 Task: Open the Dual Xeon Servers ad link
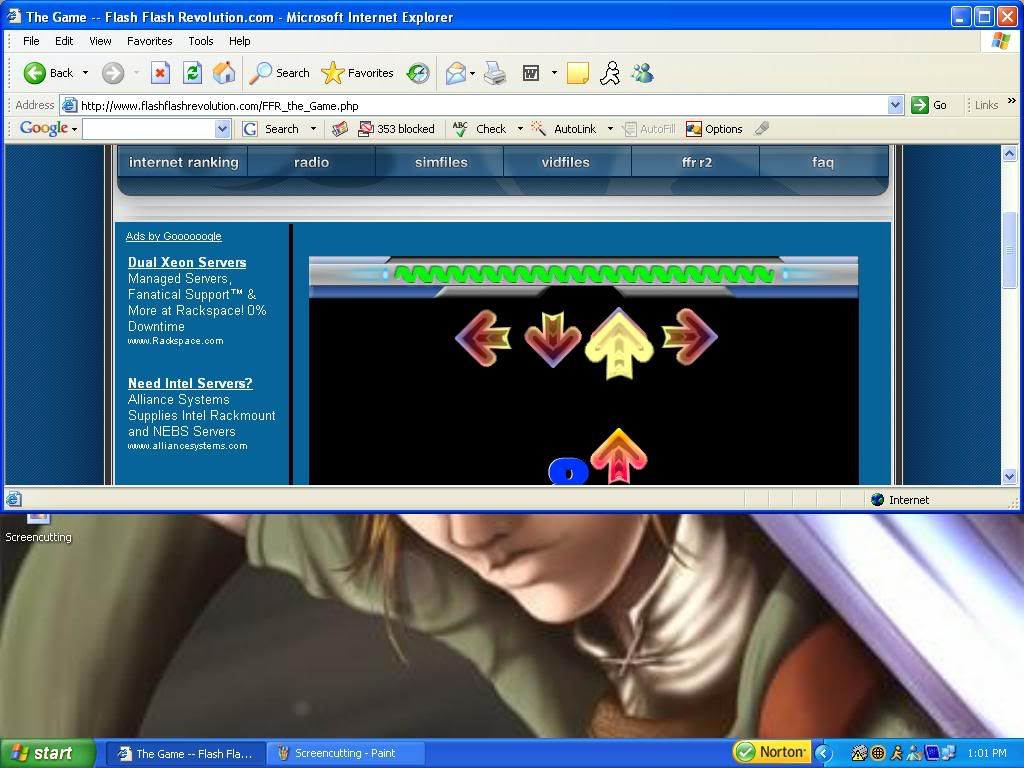(x=187, y=262)
